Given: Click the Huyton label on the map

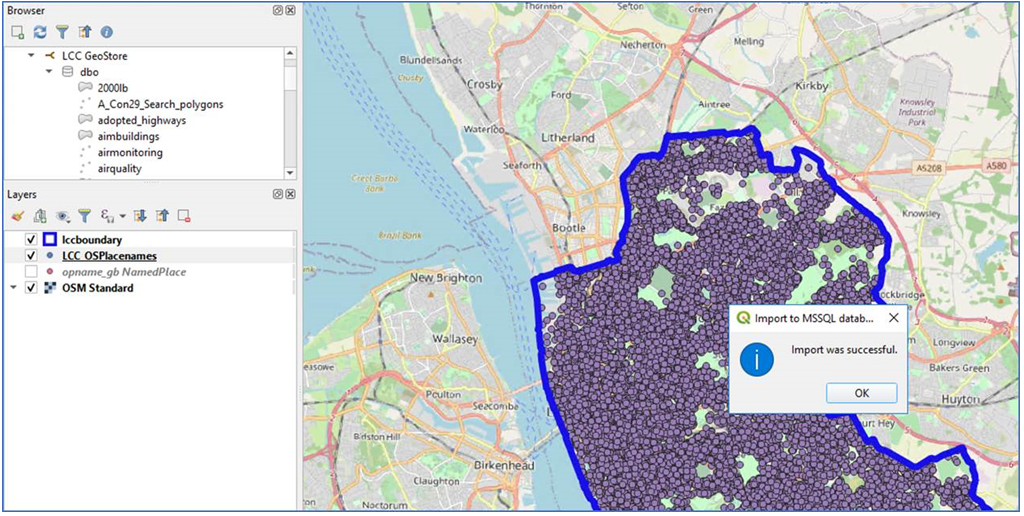Looking at the screenshot, I should point(960,398).
